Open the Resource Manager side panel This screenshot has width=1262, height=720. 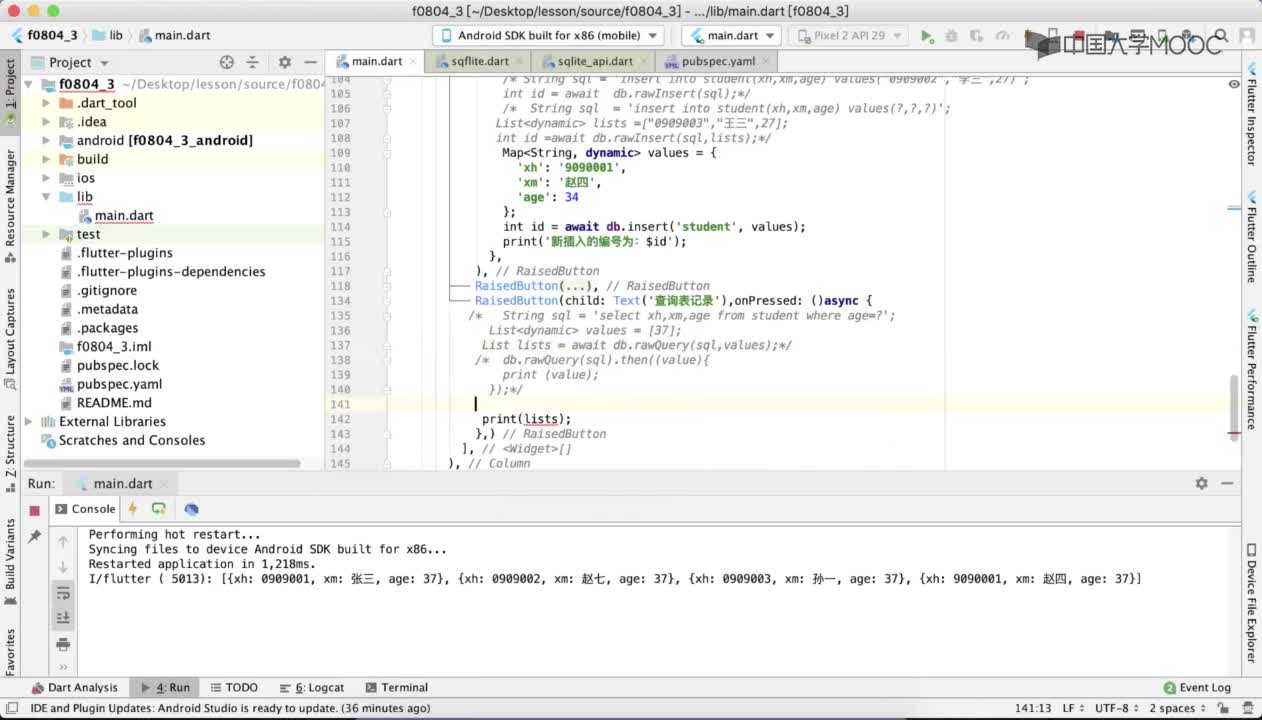[x=10, y=205]
